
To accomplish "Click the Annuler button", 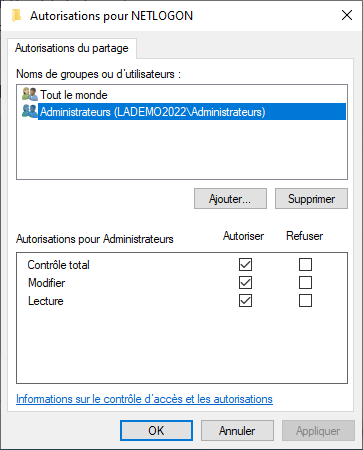I will 237,431.
